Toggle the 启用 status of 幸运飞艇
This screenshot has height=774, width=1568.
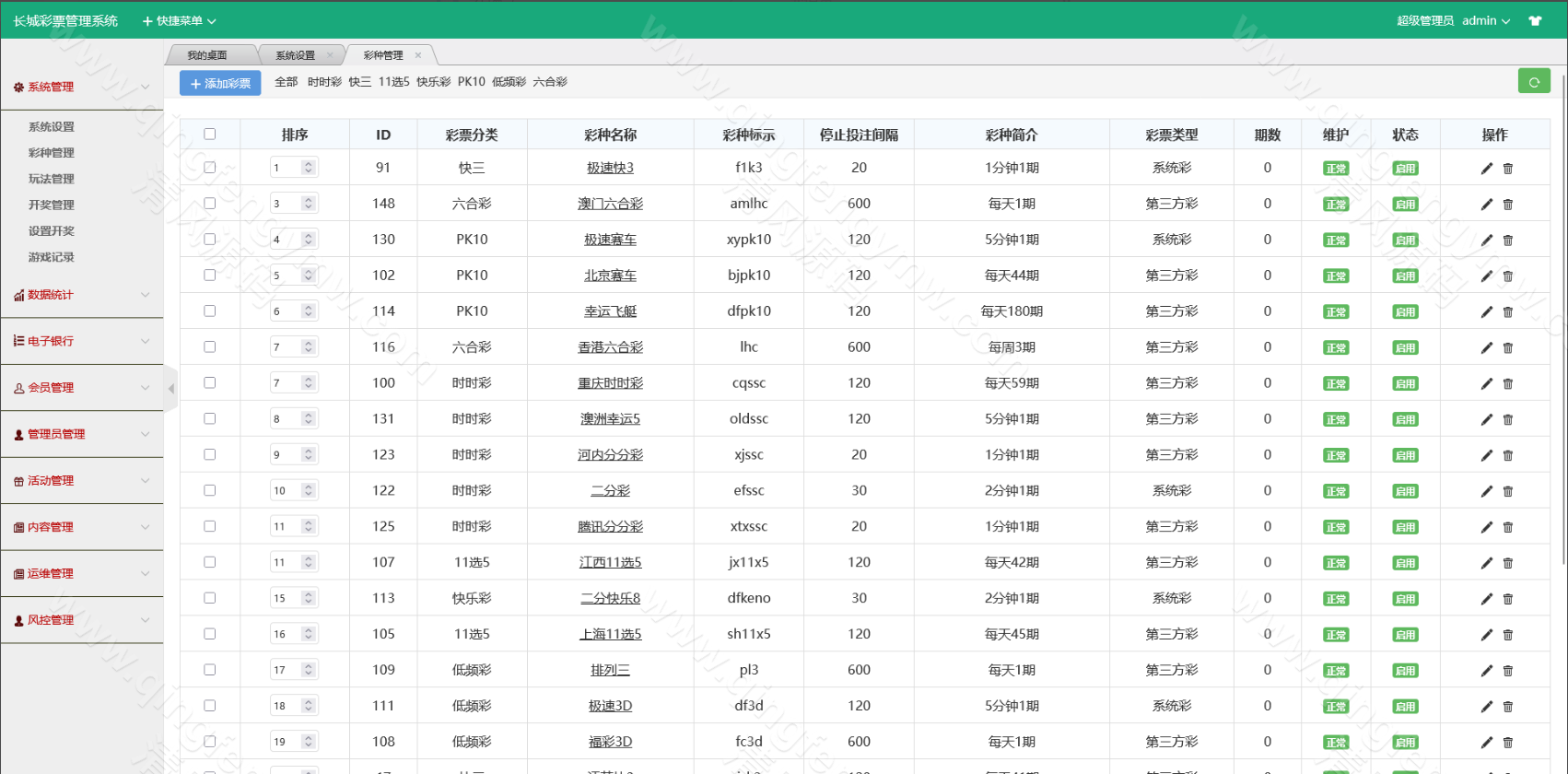pos(1405,312)
